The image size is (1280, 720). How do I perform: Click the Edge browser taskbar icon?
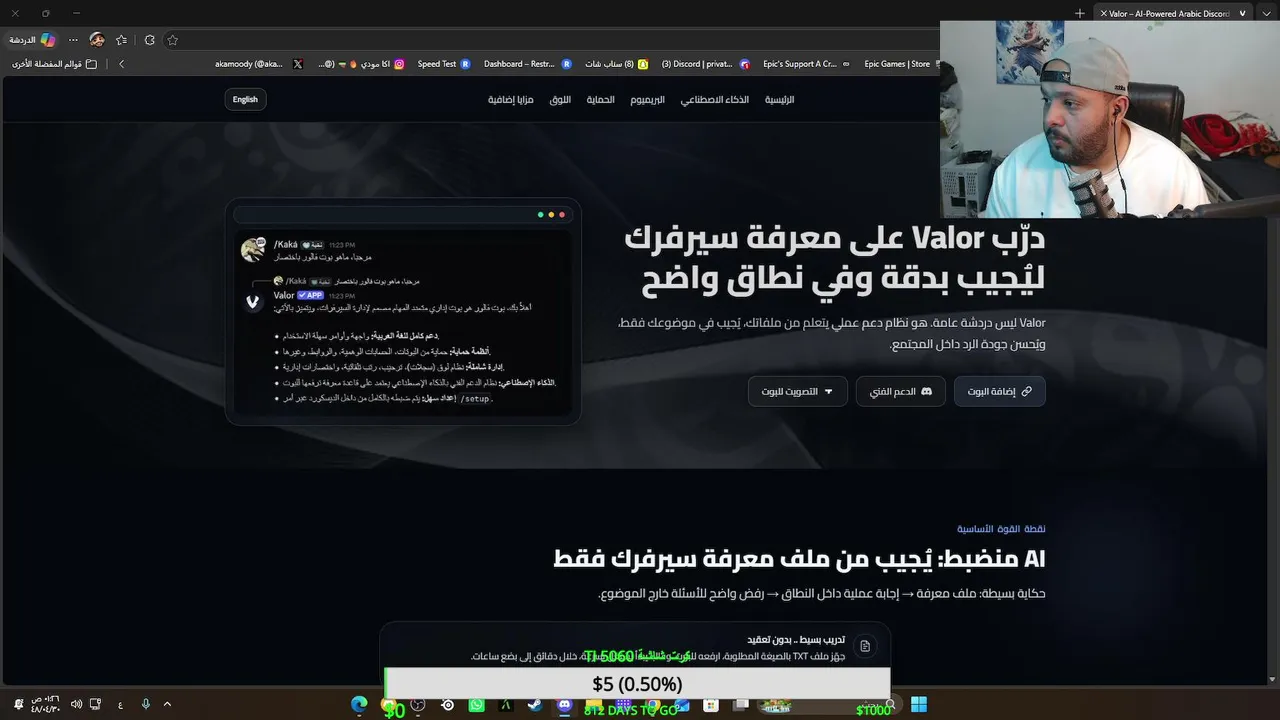click(359, 705)
